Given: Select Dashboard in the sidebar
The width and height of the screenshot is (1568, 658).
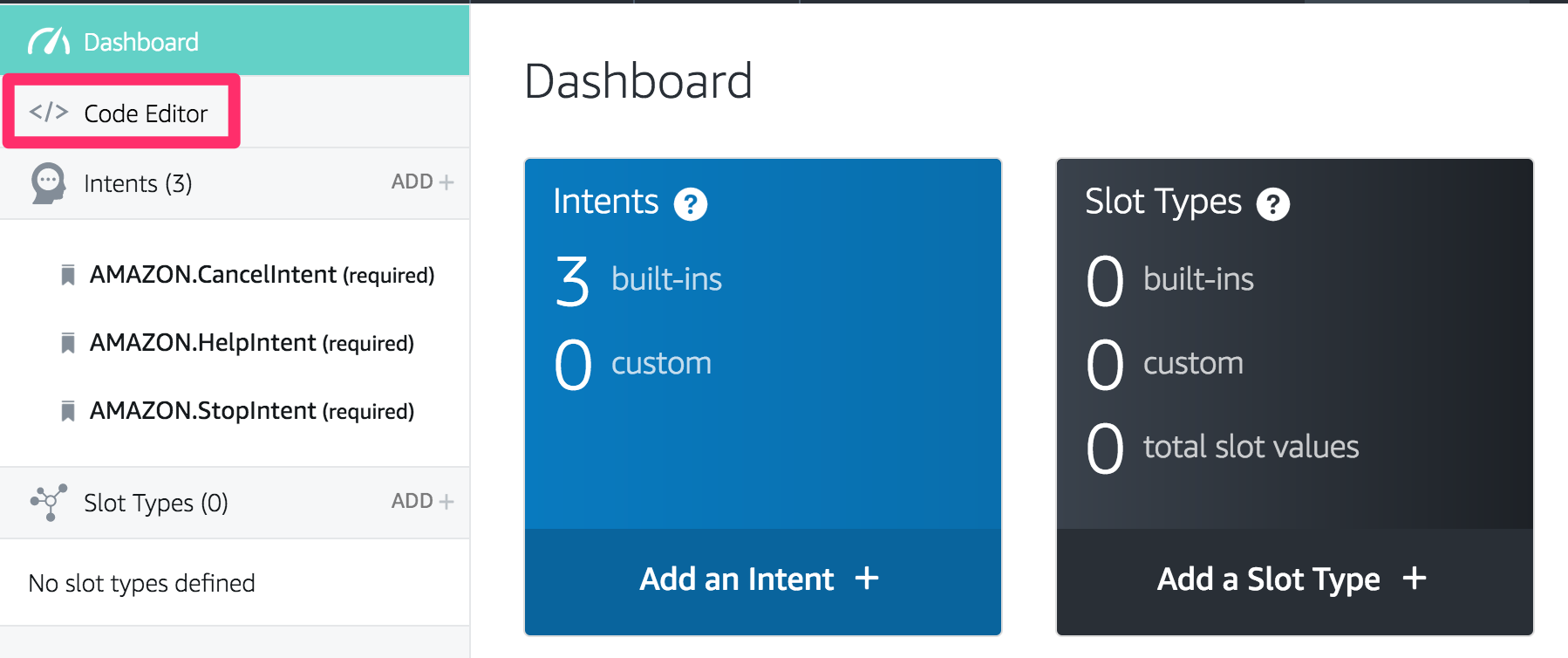Looking at the screenshot, I should tap(140, 42).
